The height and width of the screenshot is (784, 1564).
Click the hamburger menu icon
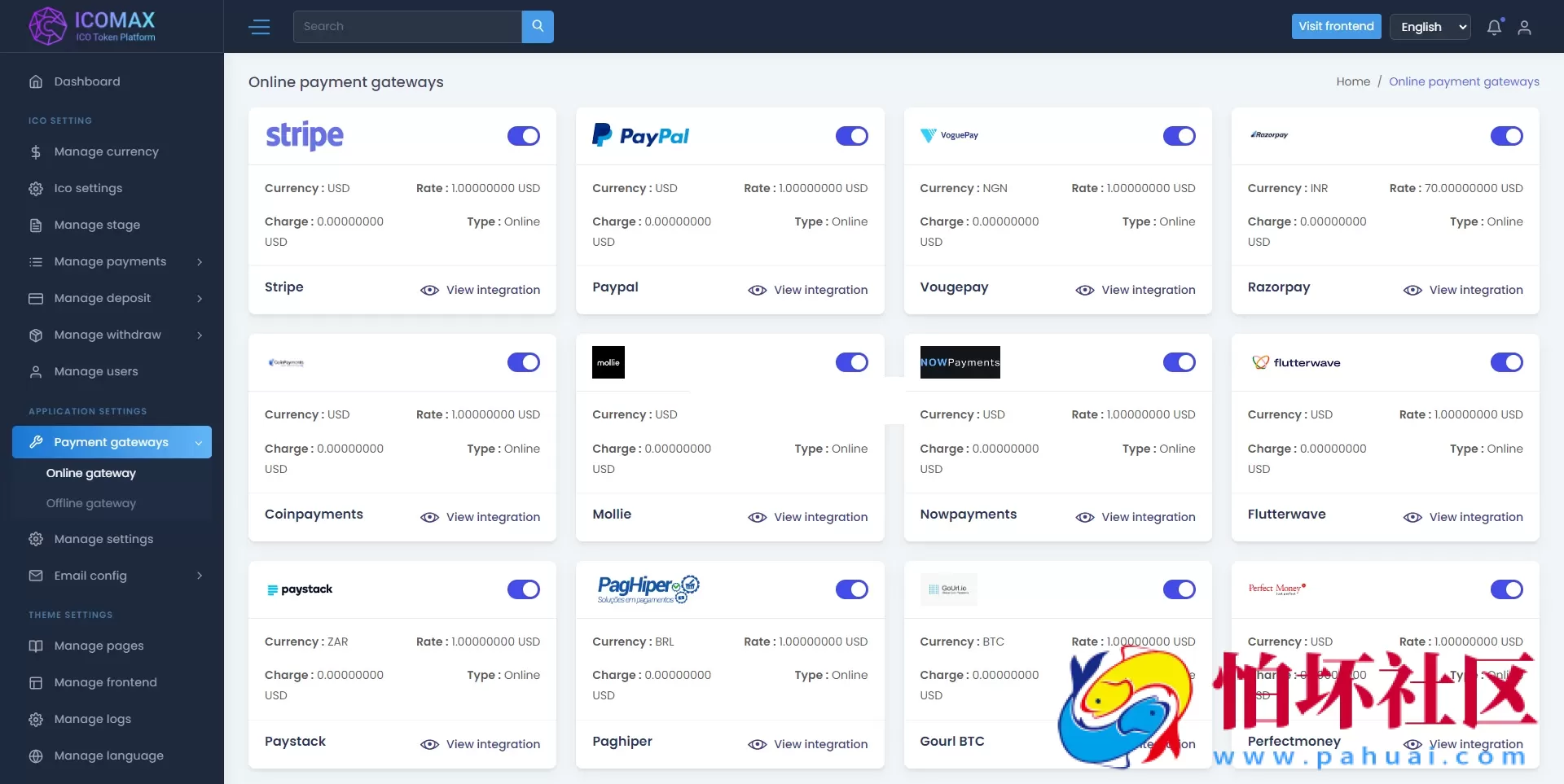259,27
